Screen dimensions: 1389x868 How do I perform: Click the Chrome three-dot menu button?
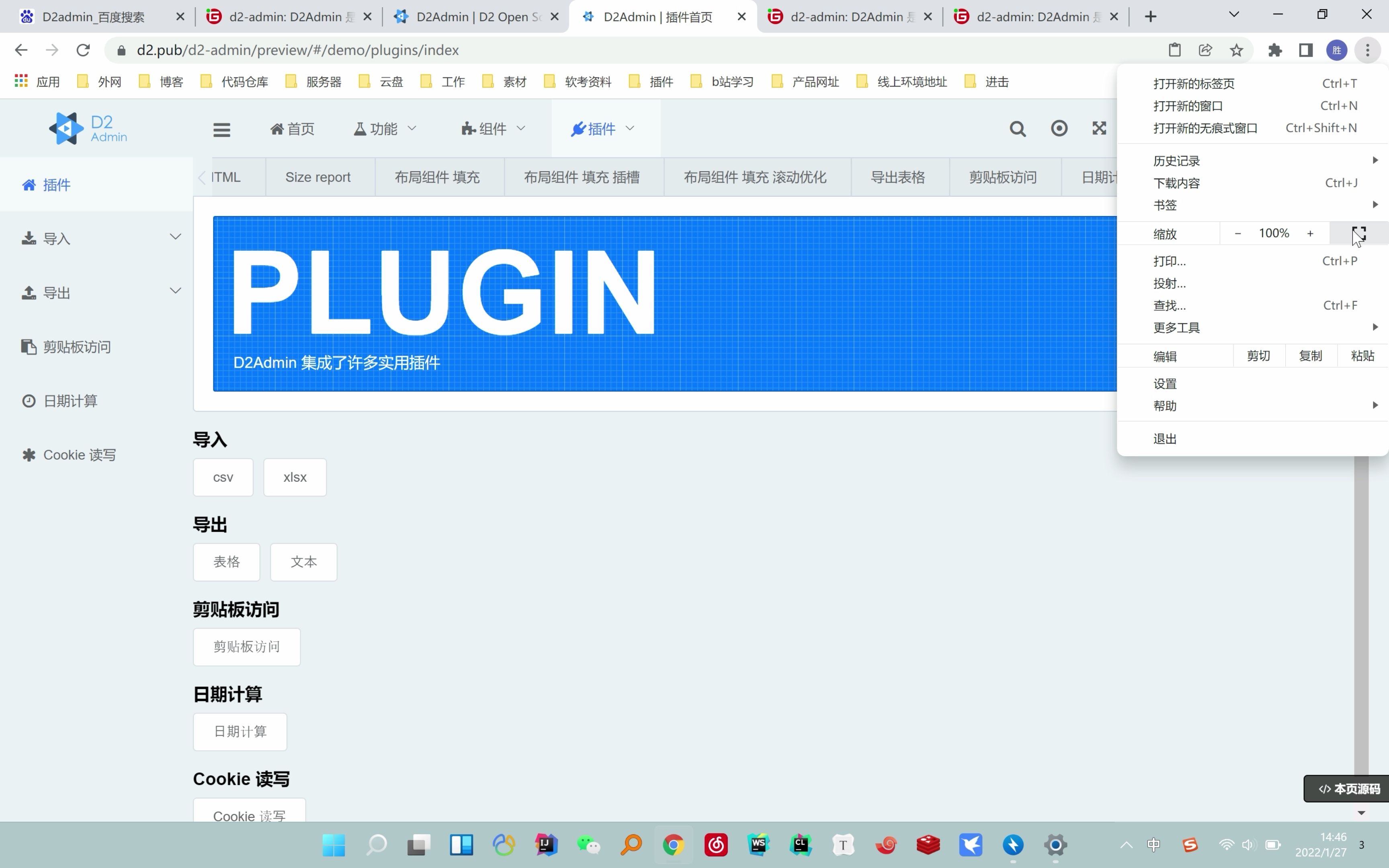[1368, 50]
